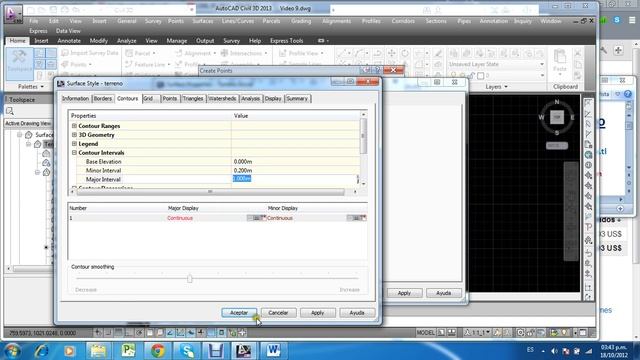Expand the 3D Geometry property group

point(74,135)
